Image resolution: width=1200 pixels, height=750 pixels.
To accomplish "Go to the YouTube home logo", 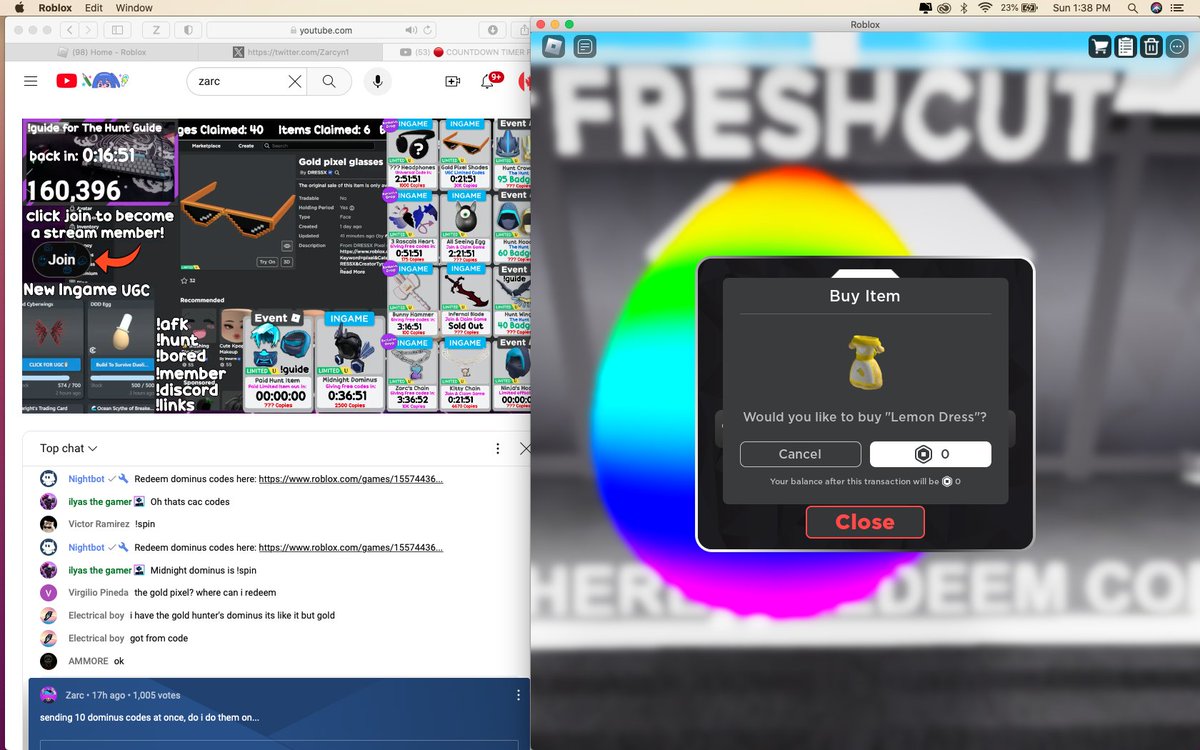I will (68, 81).
